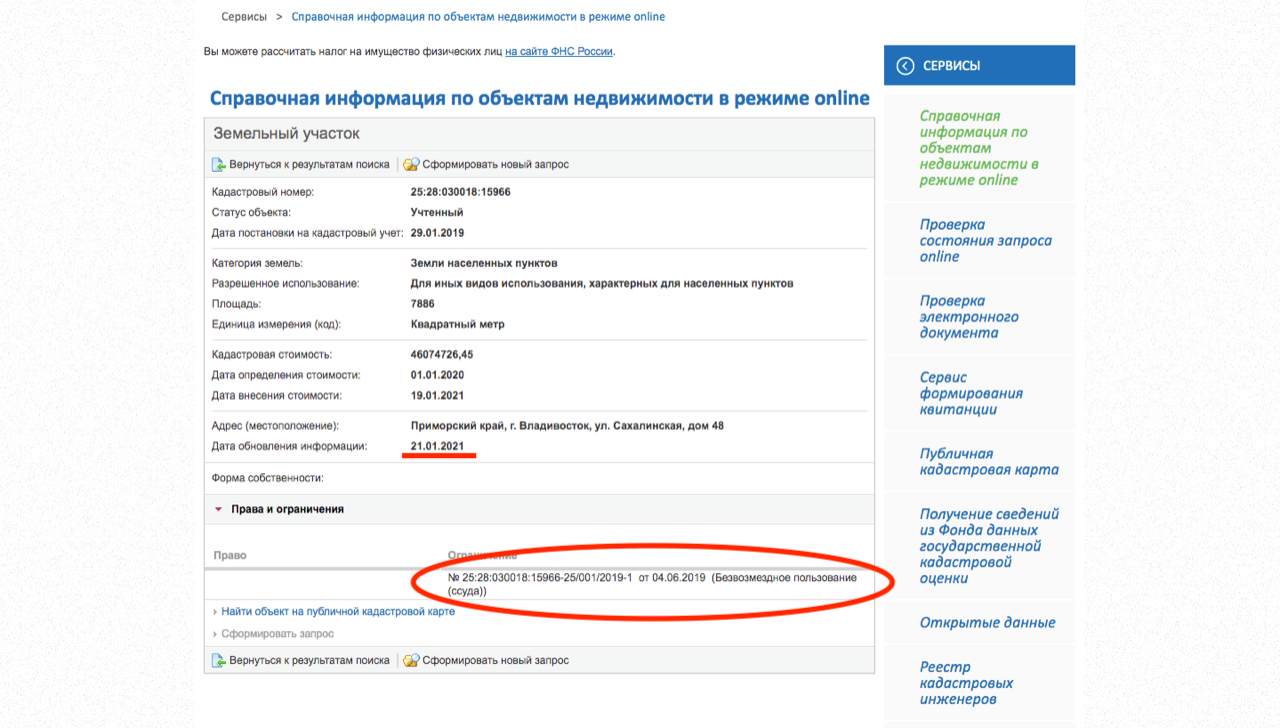Open 'Реестр кадастровых инженеров' in sidebar
1280x728 pixels.
tap(966, 683)
